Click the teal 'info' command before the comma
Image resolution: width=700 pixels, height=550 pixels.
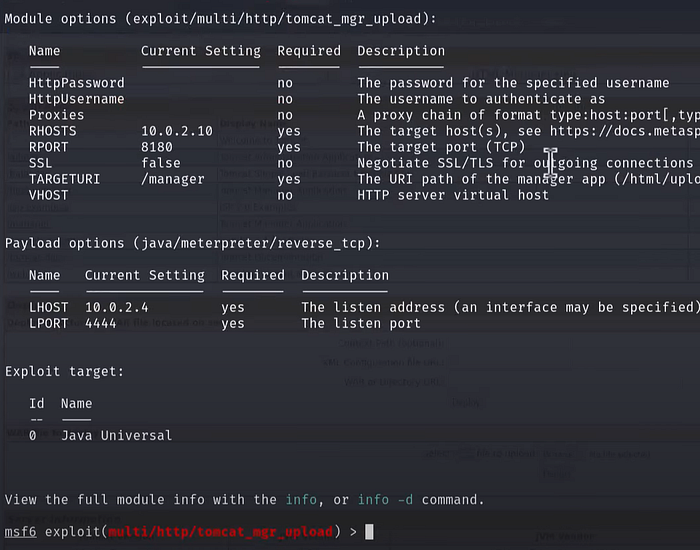301,500
